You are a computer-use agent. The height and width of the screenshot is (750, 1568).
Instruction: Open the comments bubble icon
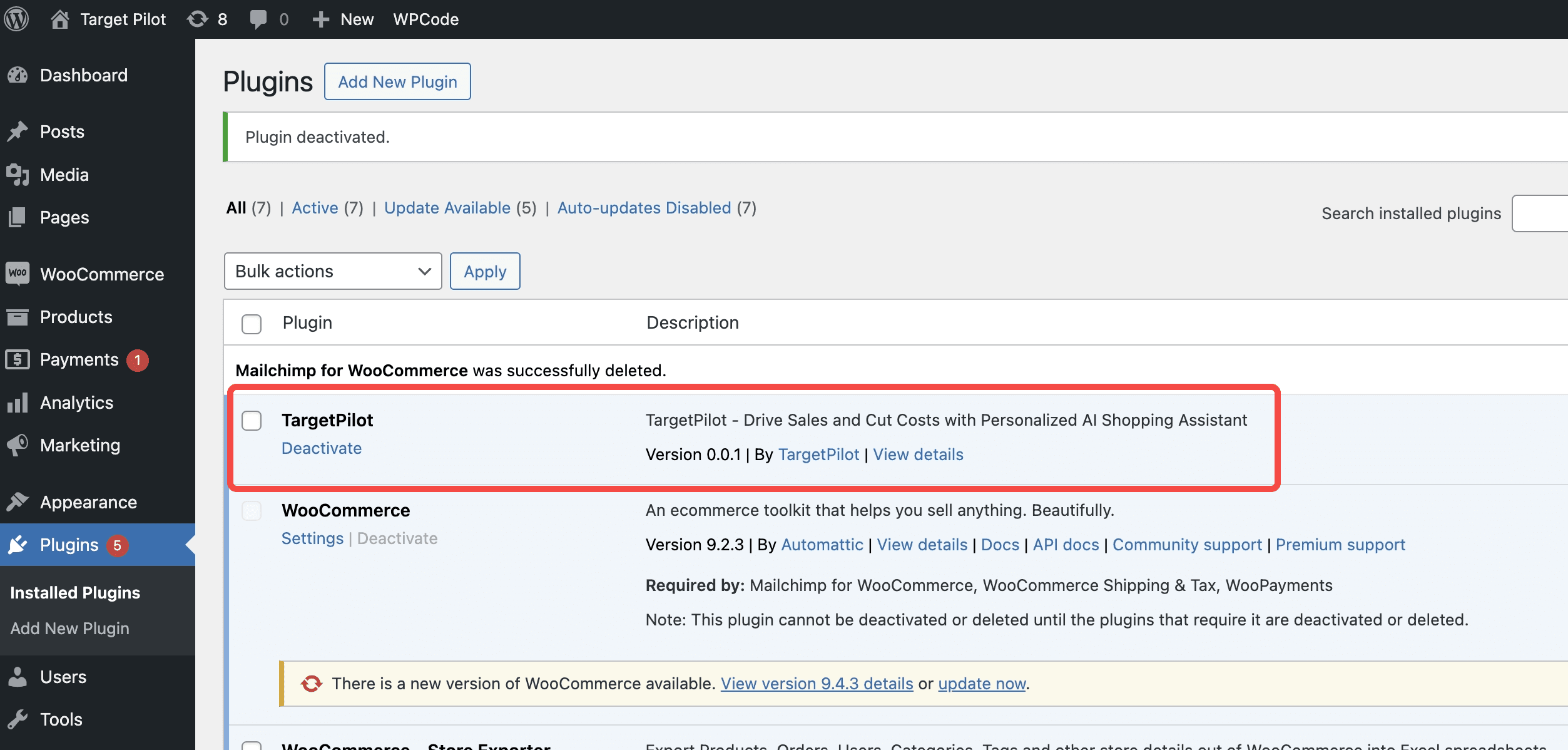(x=258, y=19)
